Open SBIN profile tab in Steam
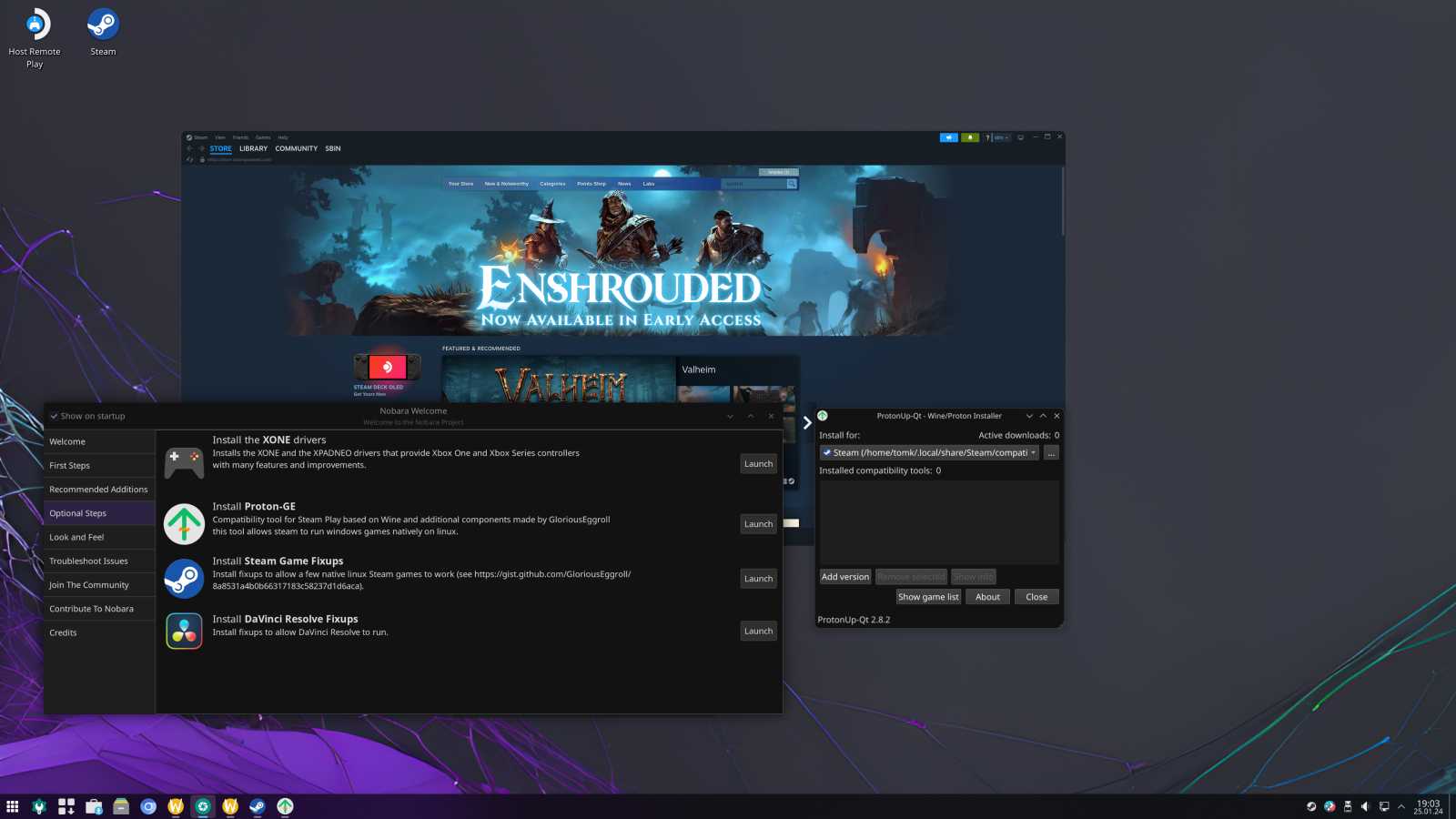 click(333, 148)
